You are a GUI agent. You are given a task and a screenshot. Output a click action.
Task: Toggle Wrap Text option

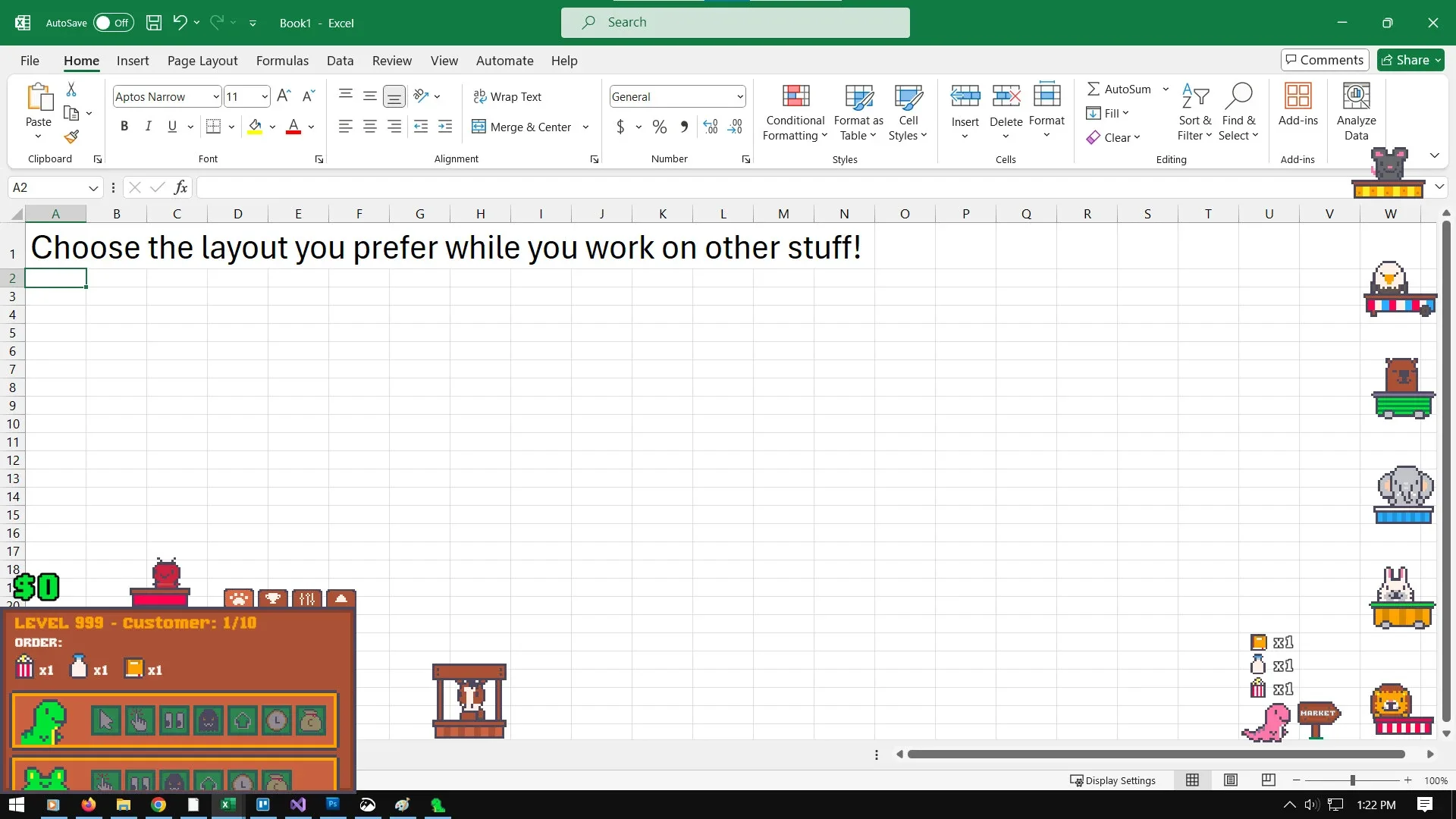pyautogui.click(x=507, y=96)
